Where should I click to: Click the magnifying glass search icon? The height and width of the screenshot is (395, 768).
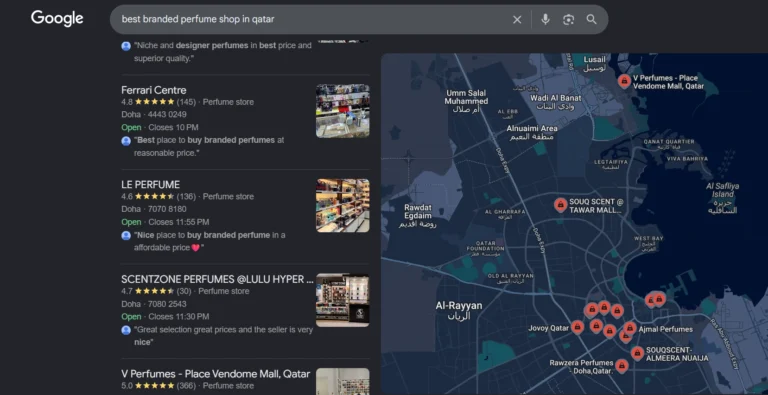592,20
